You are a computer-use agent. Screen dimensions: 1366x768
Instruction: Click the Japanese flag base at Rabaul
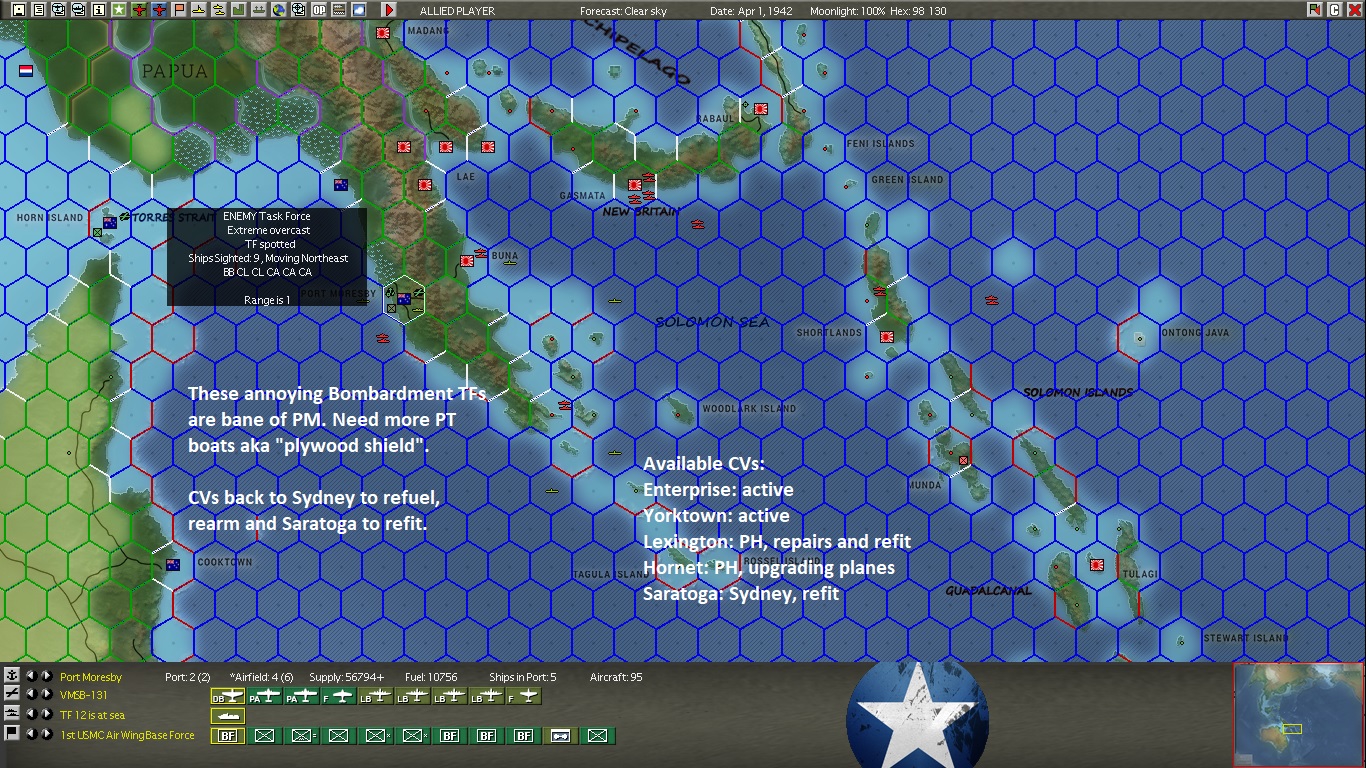761,109
